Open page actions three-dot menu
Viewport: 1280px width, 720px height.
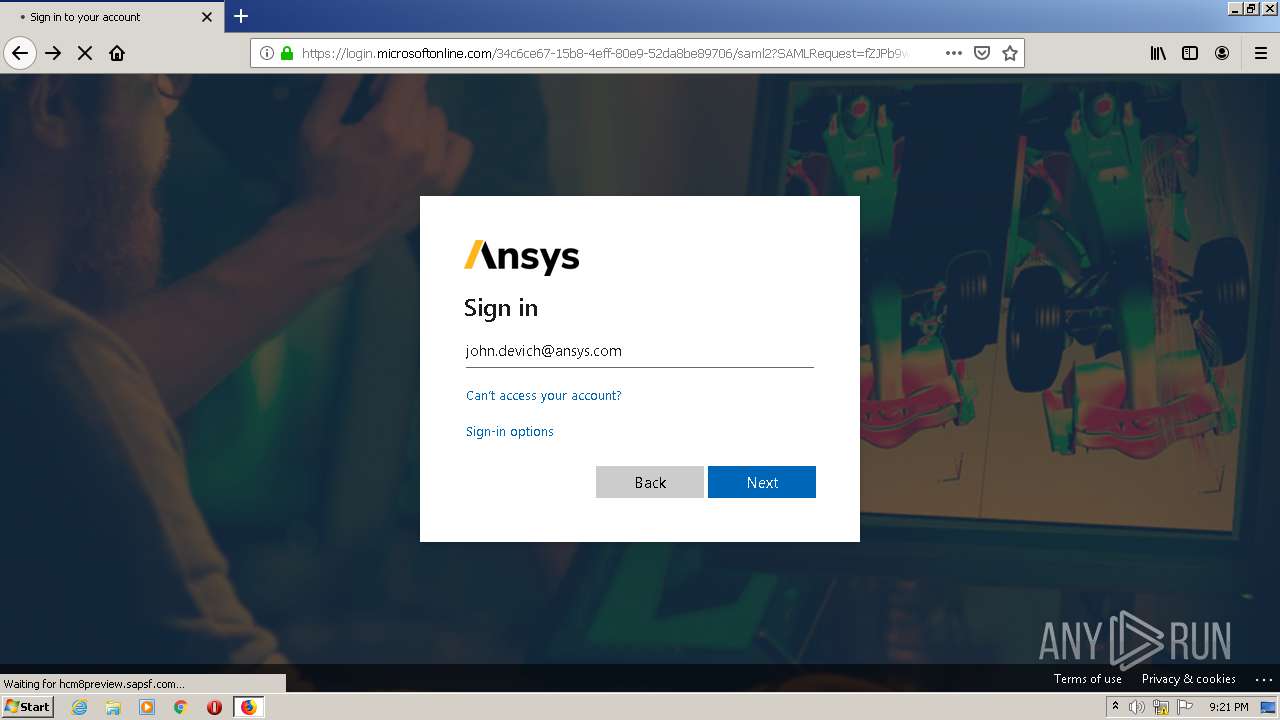(x=953, y=53)
